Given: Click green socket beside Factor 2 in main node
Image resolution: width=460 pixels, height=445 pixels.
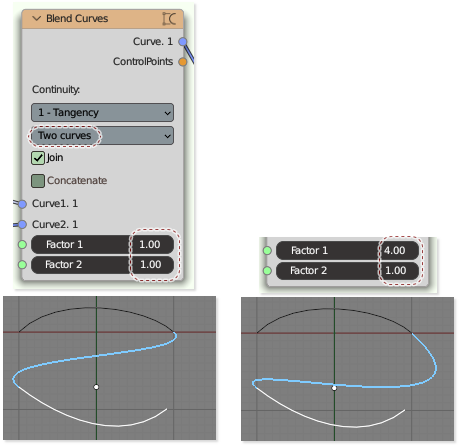Looking at the screenshot, I should pyautogui.click(x=22, y=265).
